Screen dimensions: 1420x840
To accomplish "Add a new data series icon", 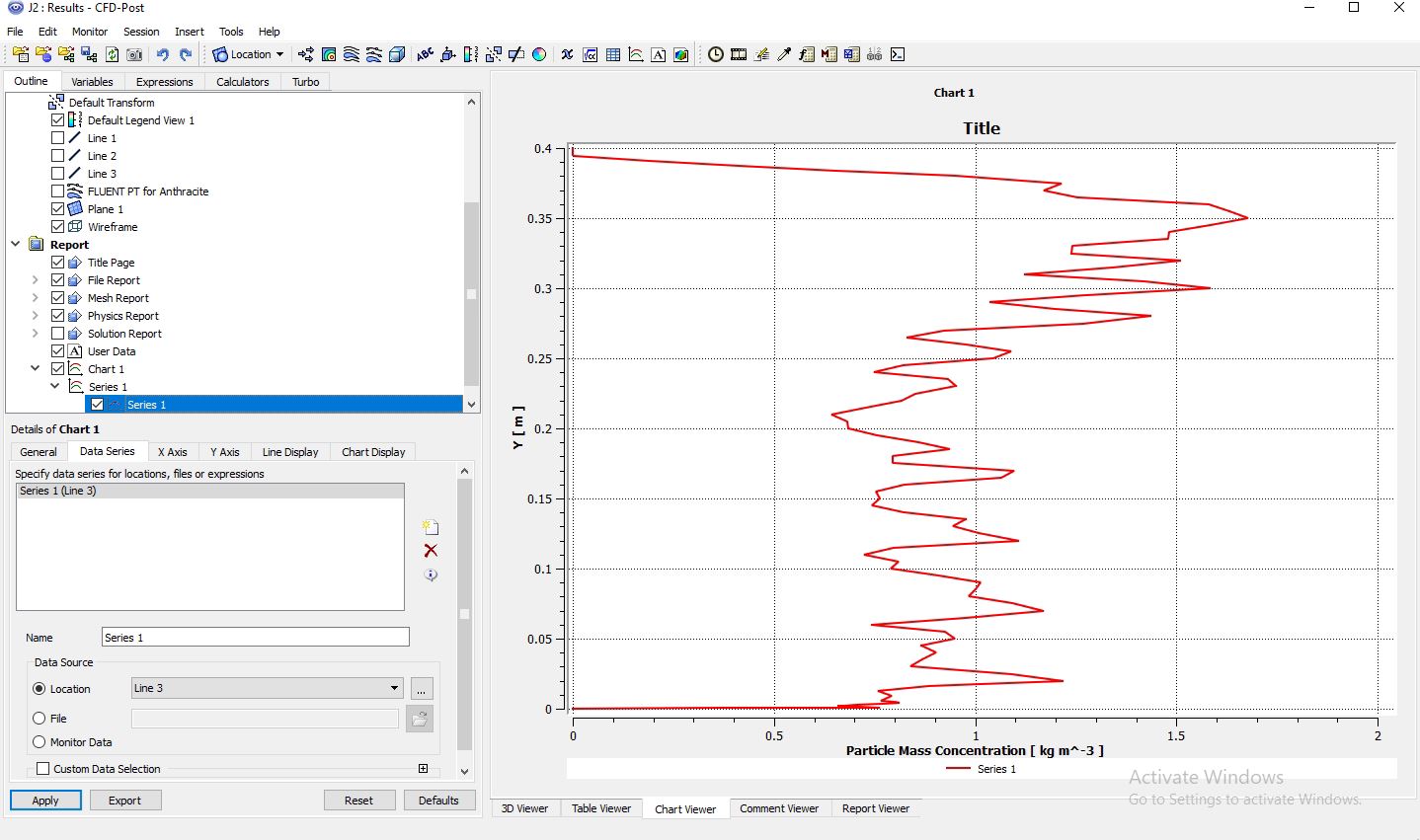I will pyautogui.click(x=431, y=527).
